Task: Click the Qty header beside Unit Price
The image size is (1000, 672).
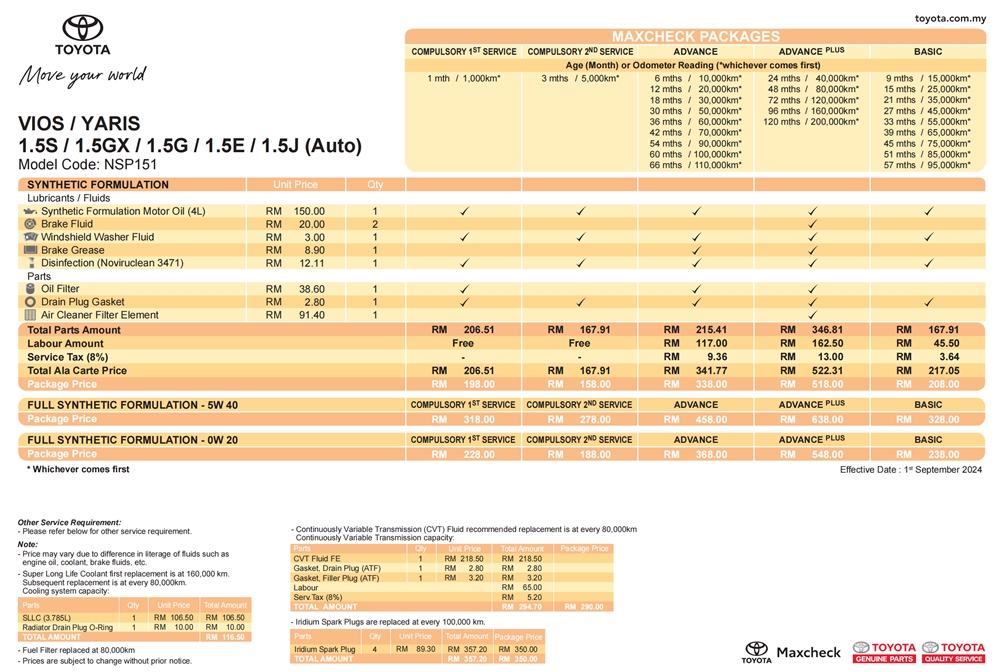Action: point(375,184)
